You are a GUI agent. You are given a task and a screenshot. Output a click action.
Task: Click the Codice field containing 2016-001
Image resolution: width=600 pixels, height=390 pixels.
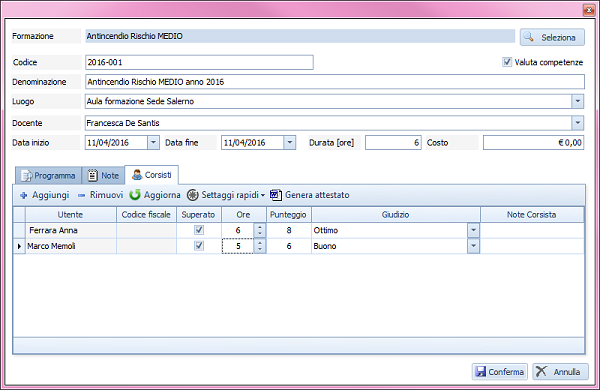[199, 62]
